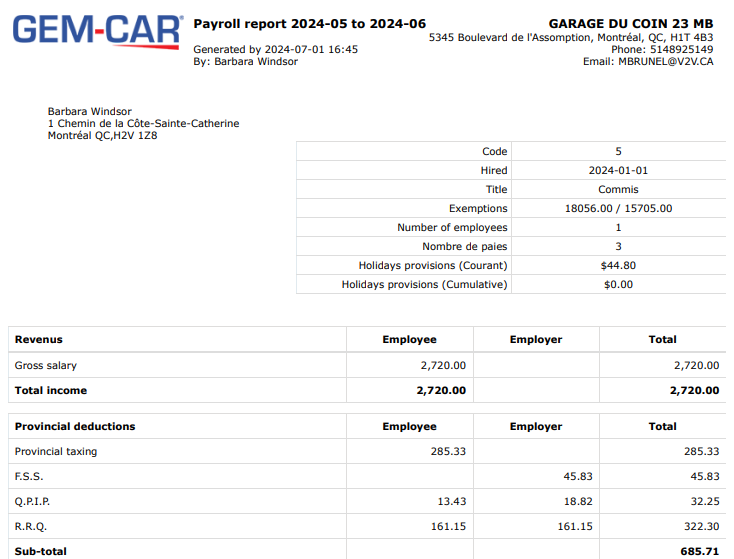Click the GEM-CAR logo

point(97,30)
